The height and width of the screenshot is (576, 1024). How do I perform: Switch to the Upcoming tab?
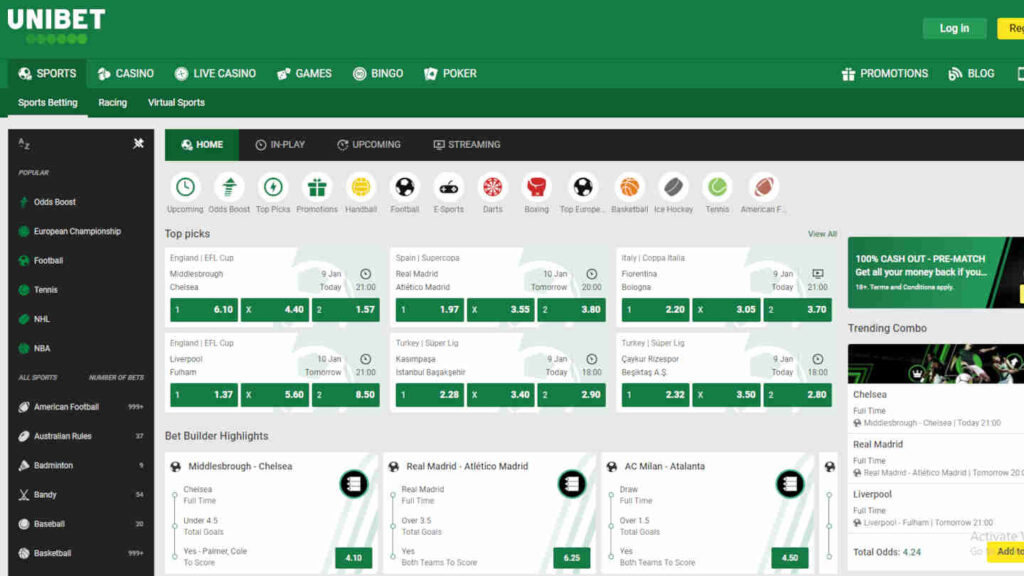point(369,144)
